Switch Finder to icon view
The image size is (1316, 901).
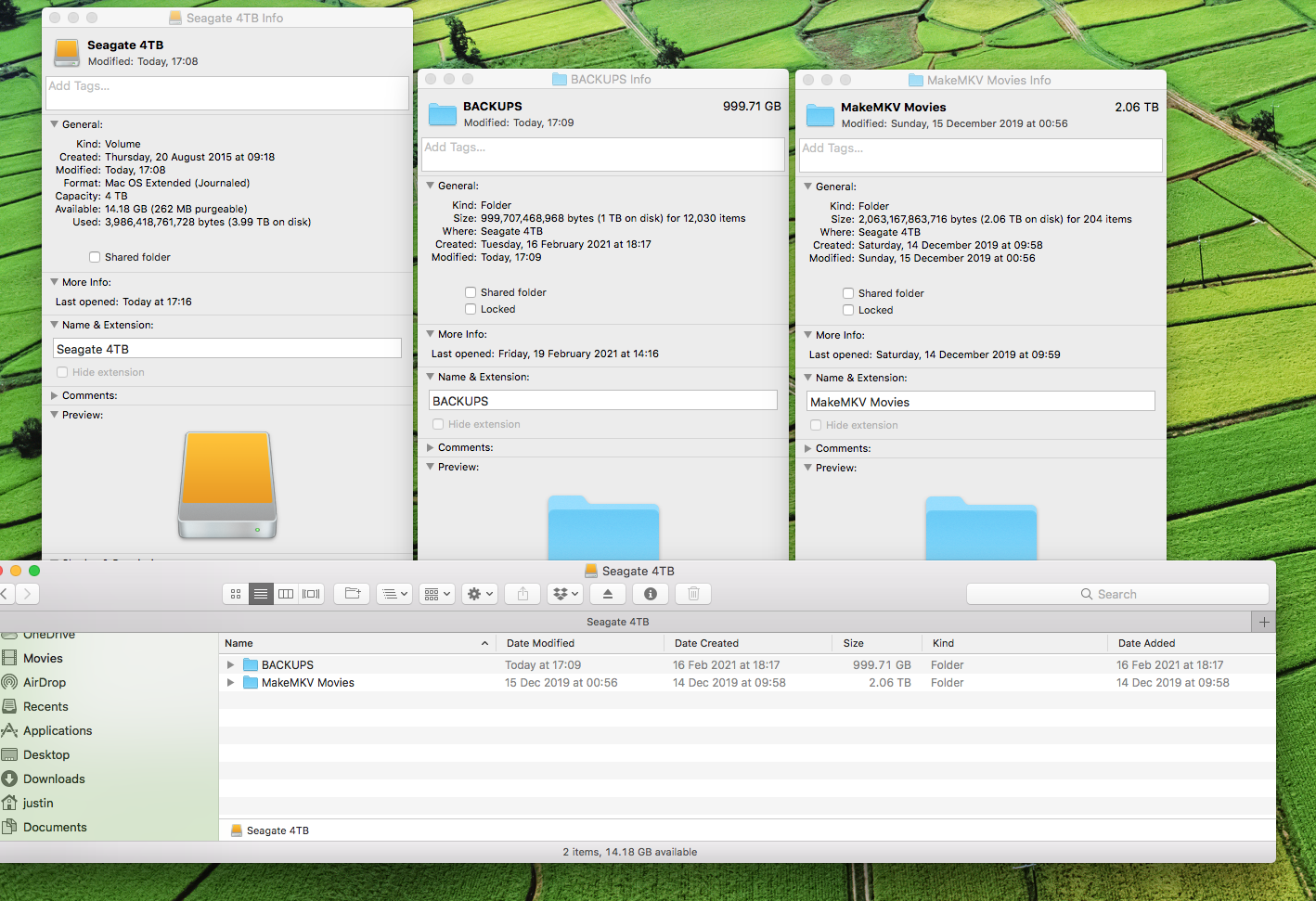236,594
